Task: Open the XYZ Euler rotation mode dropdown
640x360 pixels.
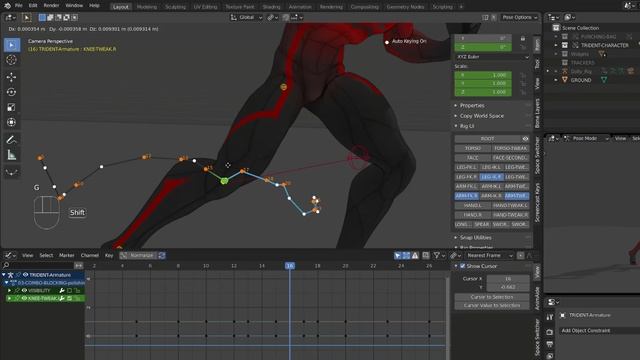Action: pyautogui.click(x=492, y=57)
